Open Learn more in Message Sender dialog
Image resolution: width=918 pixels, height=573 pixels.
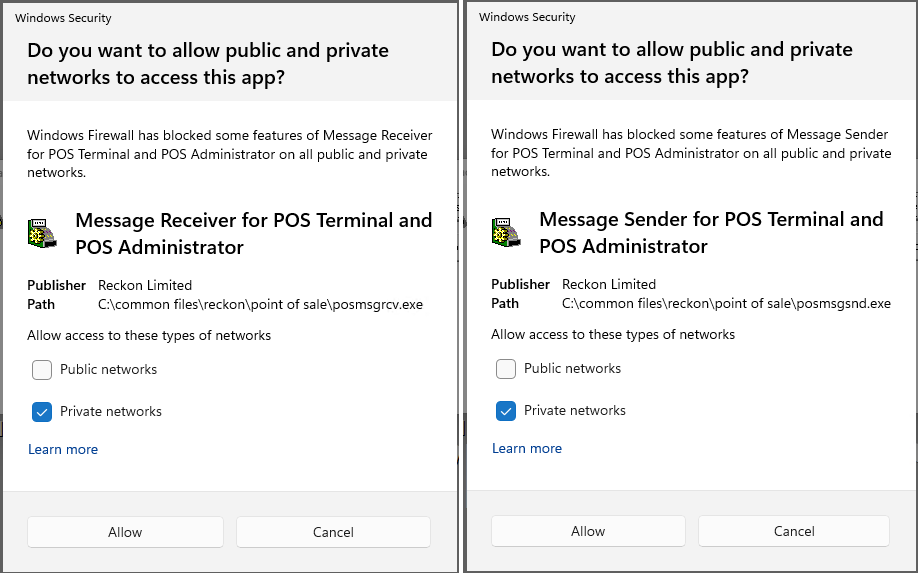click(527, 449)
